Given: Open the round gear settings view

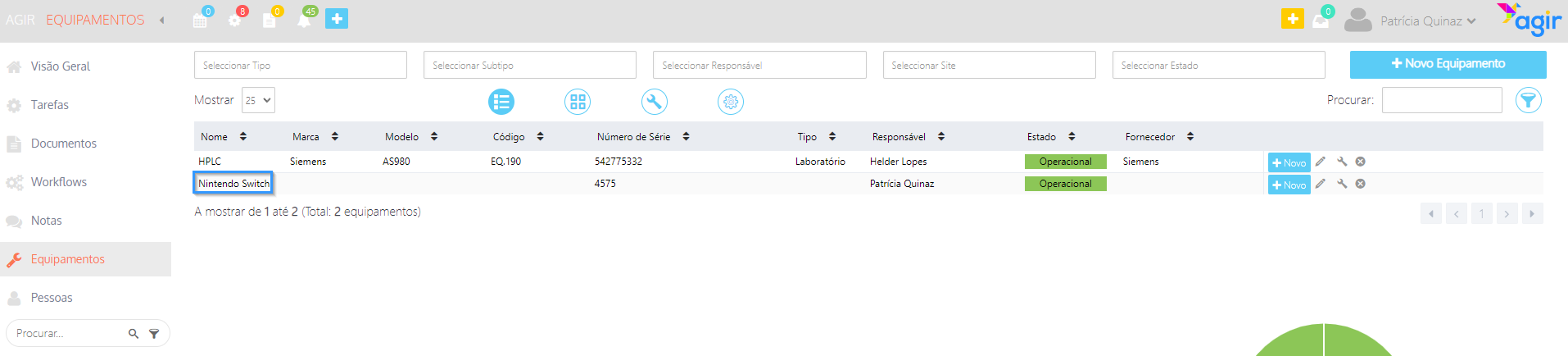Looking at the screenshot, I should click(731, 102).
